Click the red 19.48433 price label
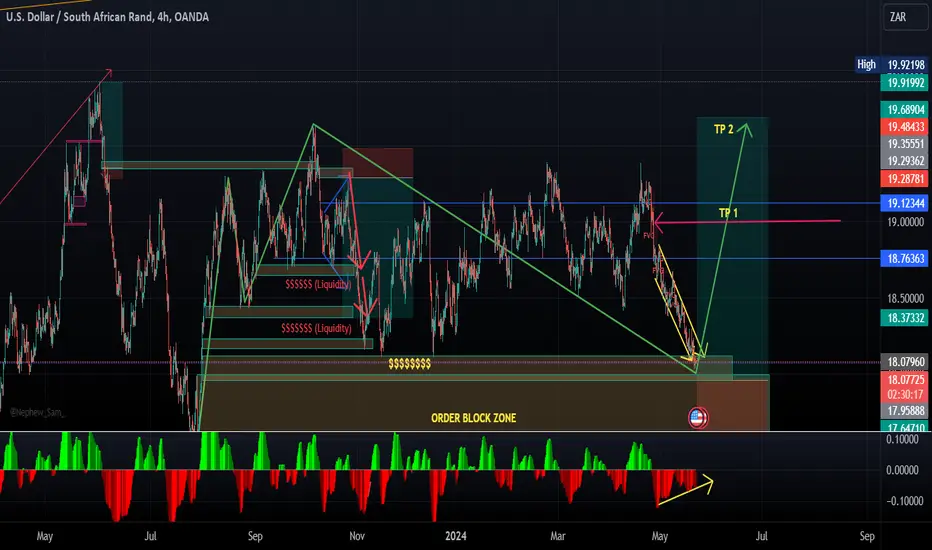 point(905,127)
